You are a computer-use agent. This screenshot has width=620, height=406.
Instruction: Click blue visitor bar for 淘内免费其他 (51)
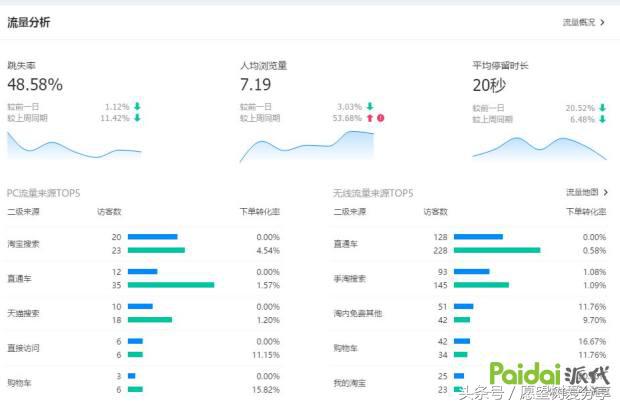coord(463,306)
